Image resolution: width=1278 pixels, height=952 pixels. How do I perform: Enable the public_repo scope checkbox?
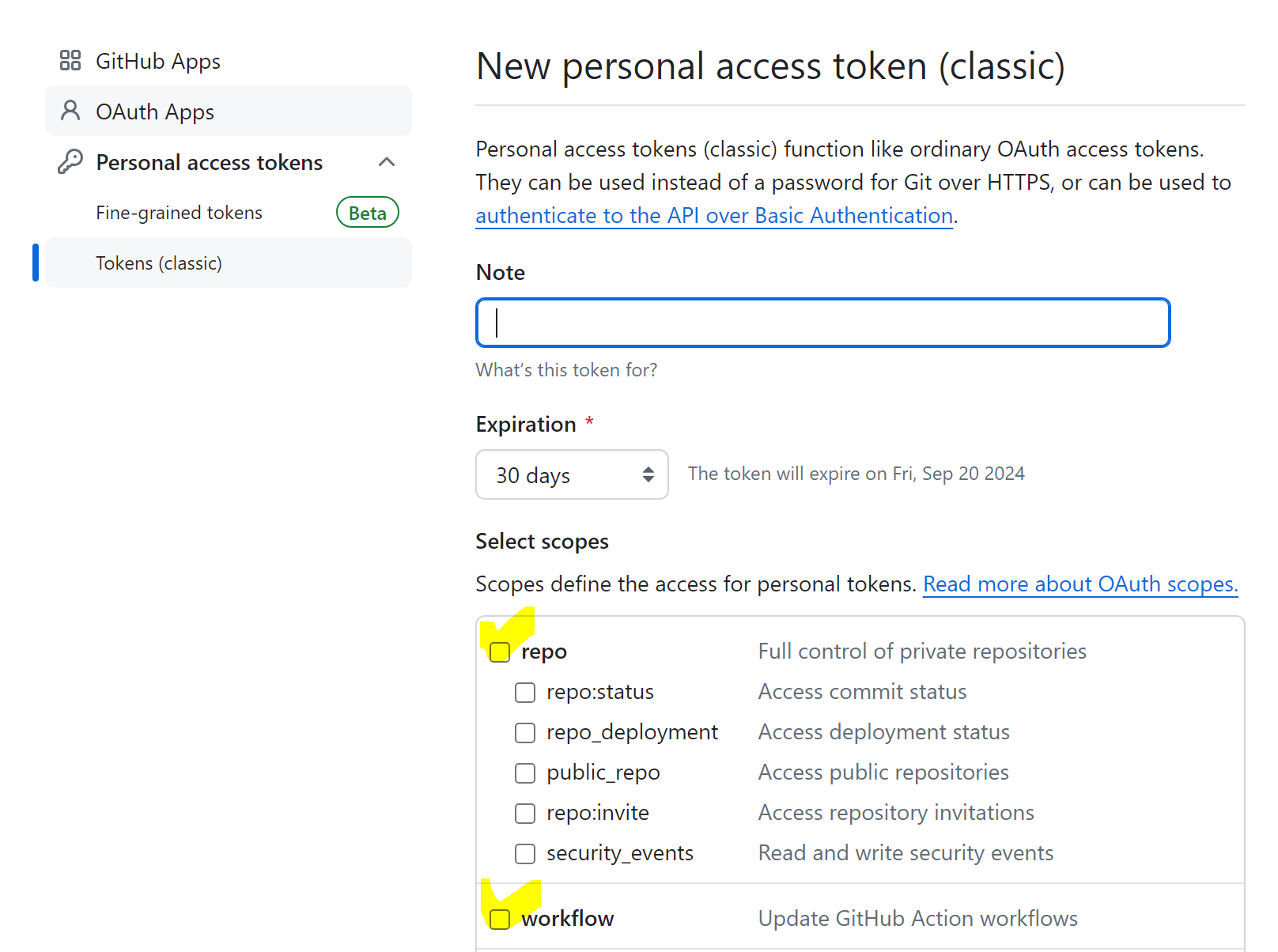(525, 773)
